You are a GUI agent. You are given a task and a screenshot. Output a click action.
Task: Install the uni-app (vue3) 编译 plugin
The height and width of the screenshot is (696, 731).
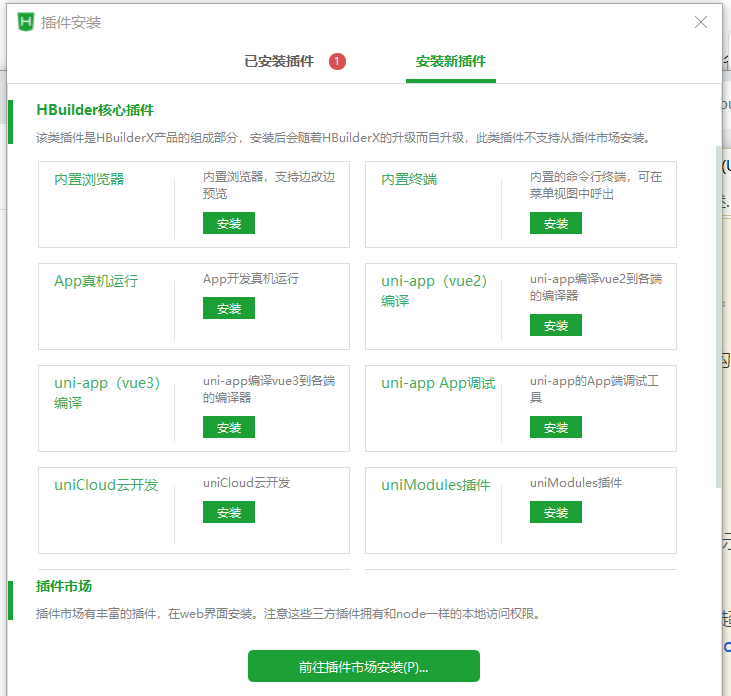point(229,427)
